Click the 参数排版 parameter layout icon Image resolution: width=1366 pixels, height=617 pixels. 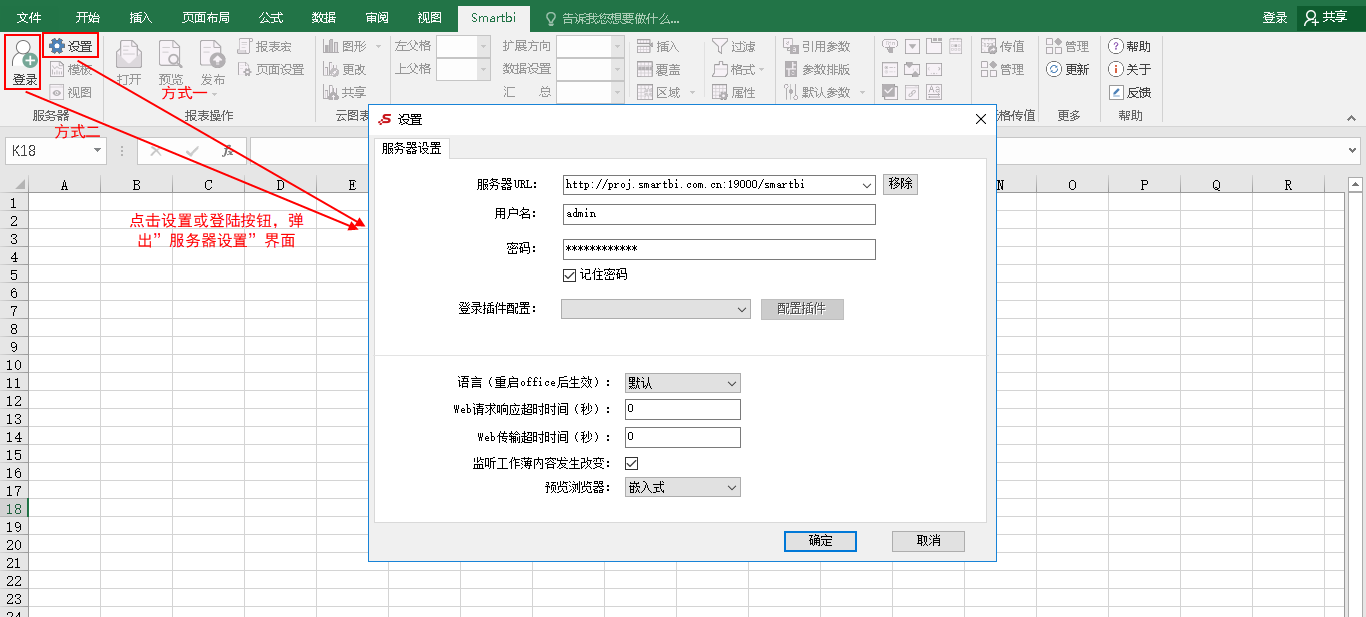pos(816,69)
